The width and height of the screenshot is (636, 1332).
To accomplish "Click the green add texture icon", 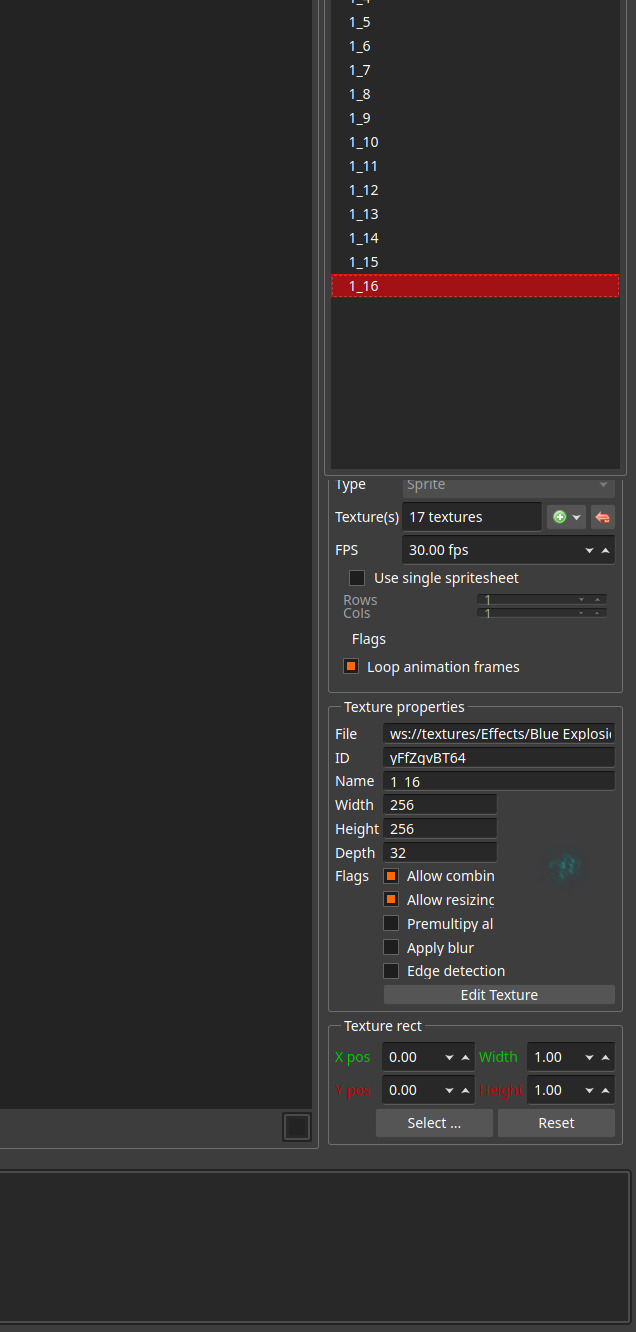I will point(560,517).
